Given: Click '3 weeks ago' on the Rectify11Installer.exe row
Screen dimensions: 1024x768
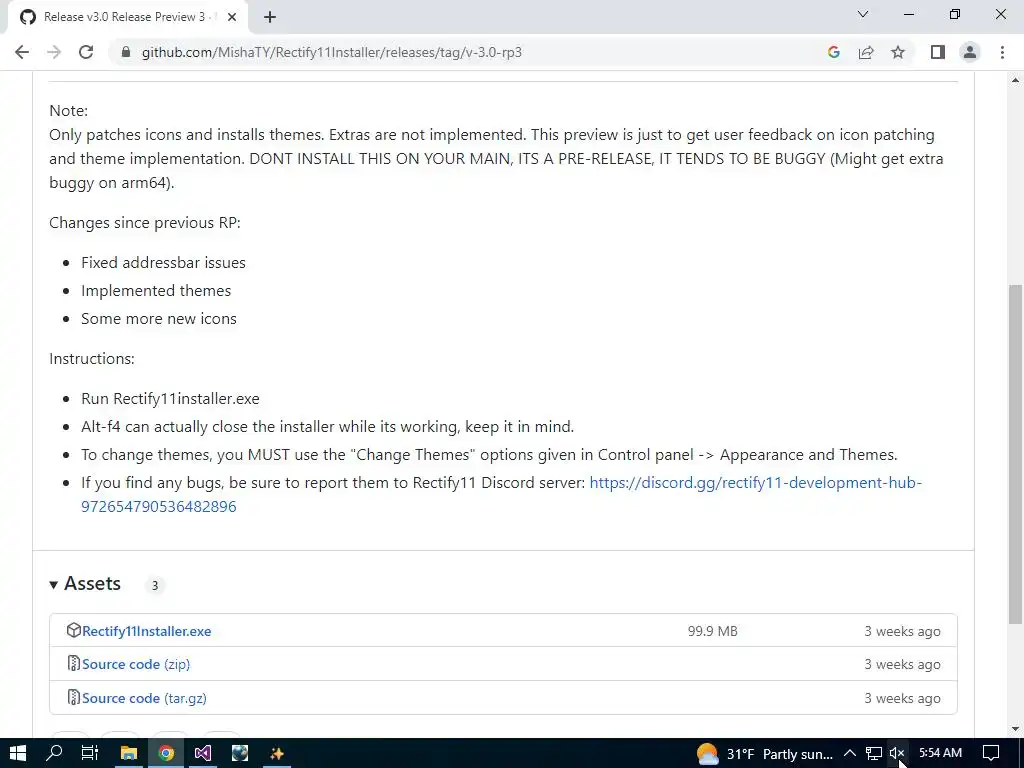Looking at the screenshot, I should click(903, 632).
